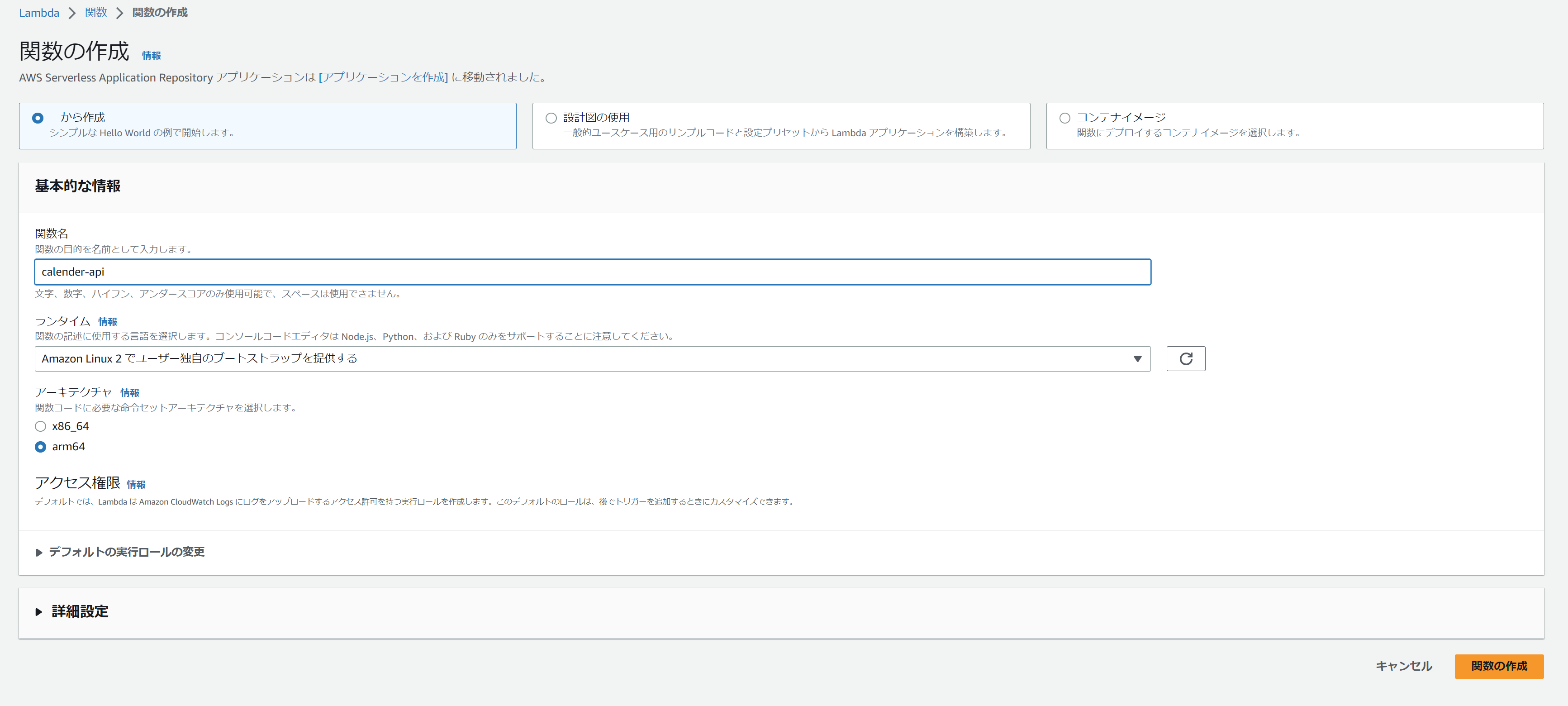Expand デフォルトの実行ロールの変更 section
Screen dimensions: 1568x706
point(126,552)
